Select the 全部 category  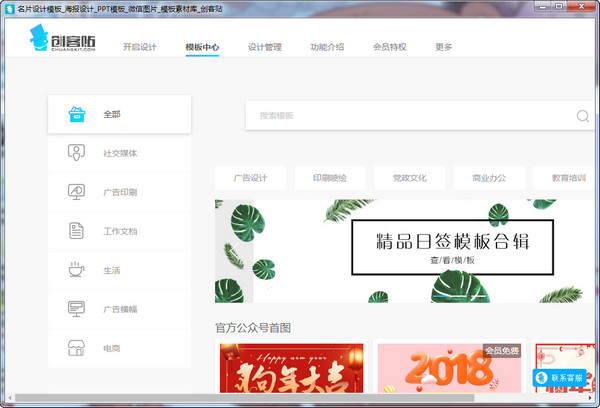(x=119, y=114)
